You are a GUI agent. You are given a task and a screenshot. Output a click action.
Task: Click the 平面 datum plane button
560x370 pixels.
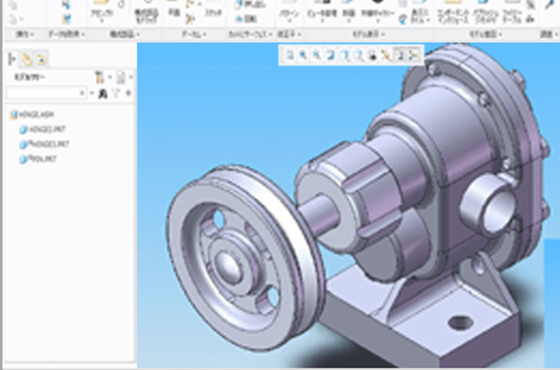click(x=174, y=9)
